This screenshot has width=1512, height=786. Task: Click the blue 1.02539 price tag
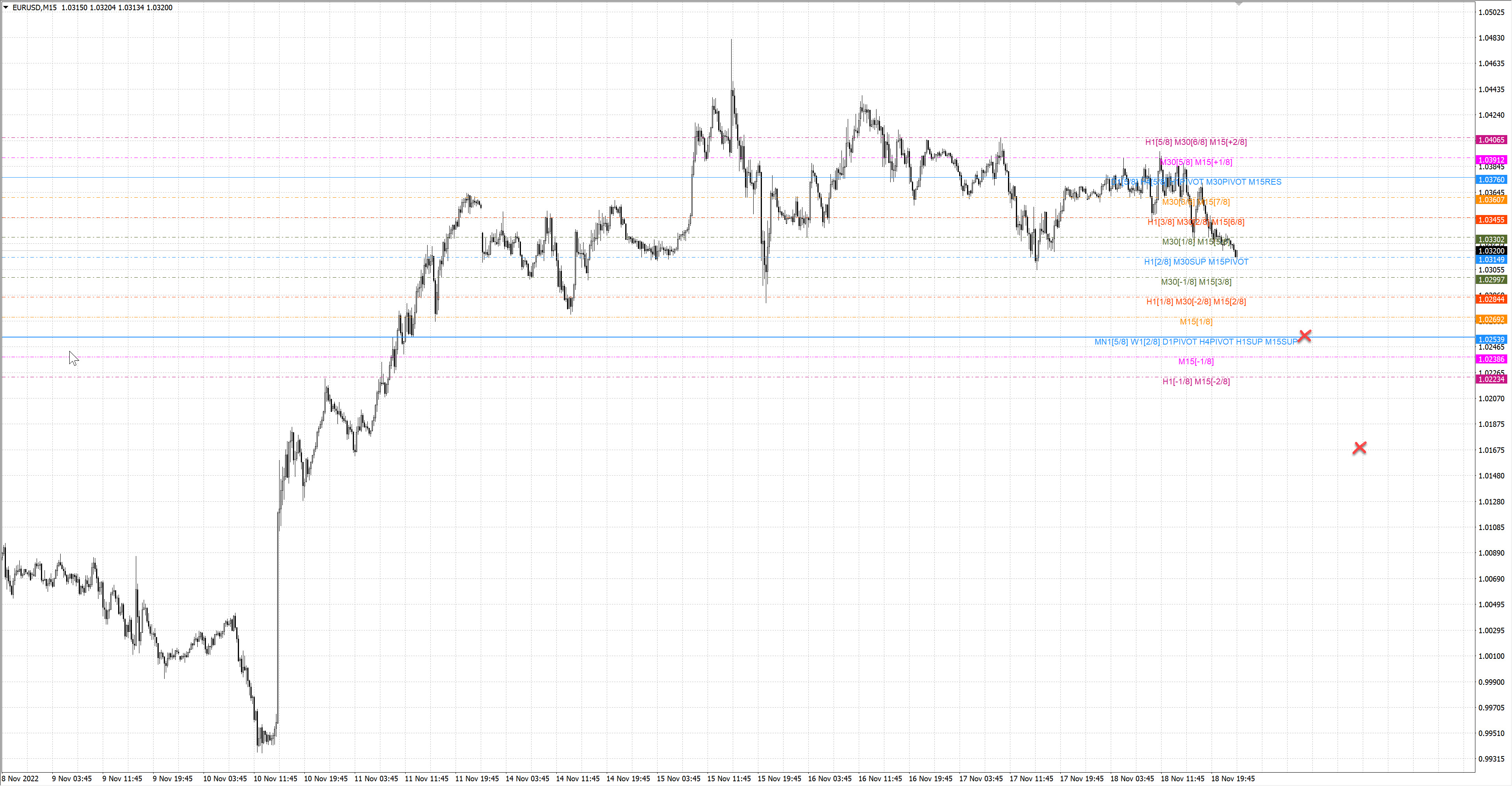(x=1491, y=339)
